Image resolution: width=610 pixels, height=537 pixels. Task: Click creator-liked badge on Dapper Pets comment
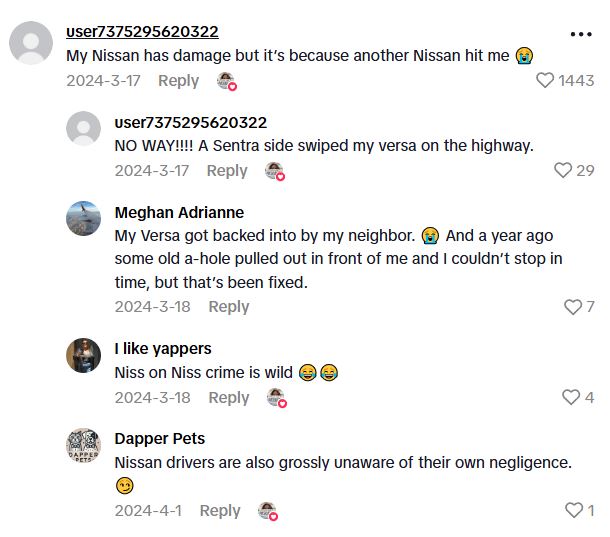click(x=267, y=511)
